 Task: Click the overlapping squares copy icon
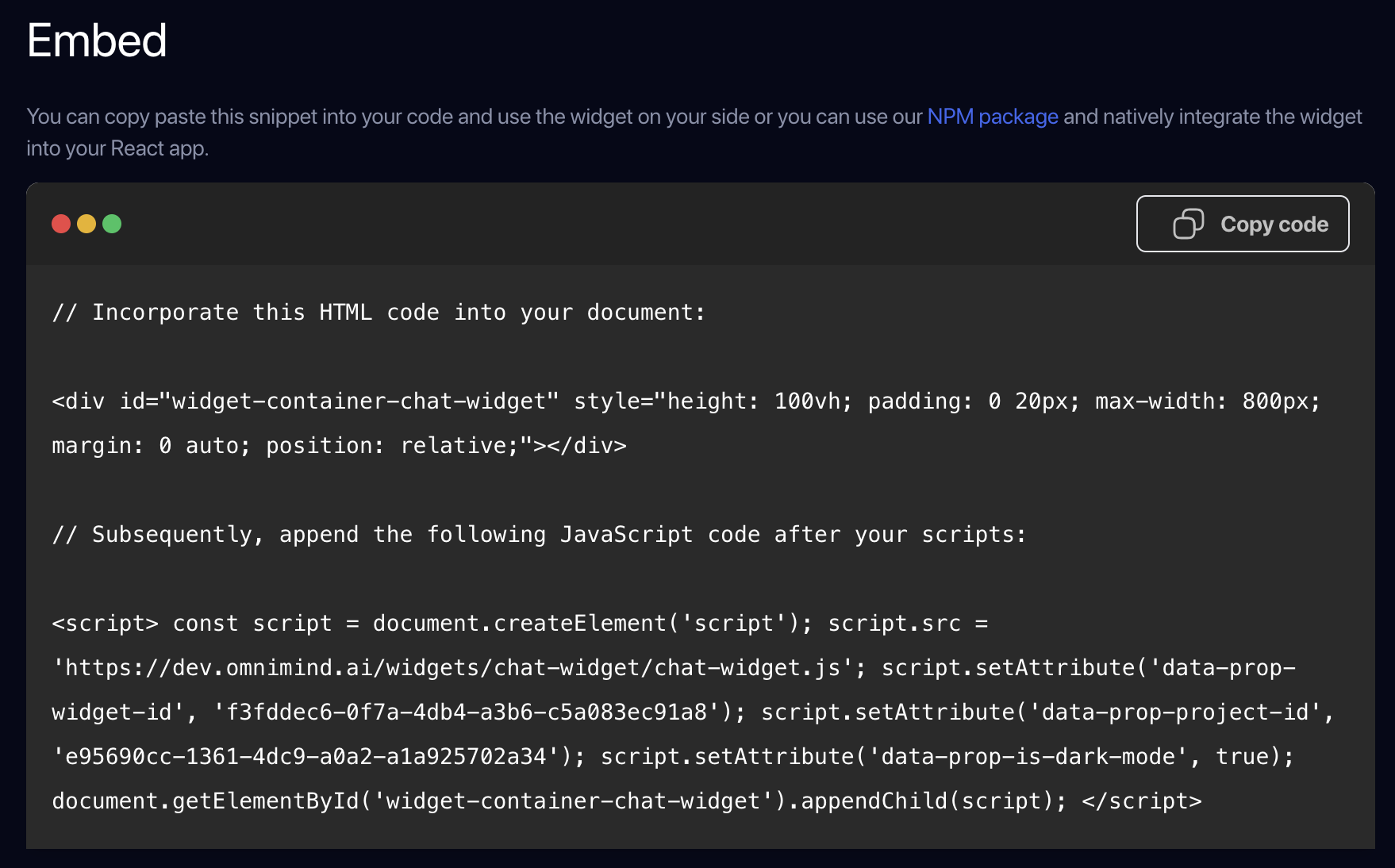1188,224
